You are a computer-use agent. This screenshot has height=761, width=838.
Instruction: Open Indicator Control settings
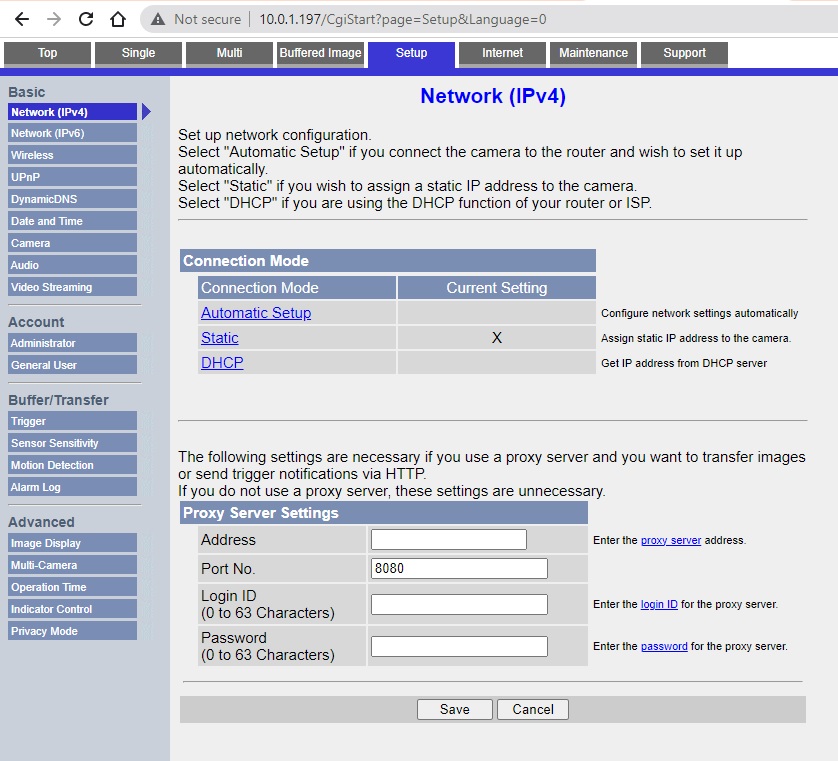[73, 609]
